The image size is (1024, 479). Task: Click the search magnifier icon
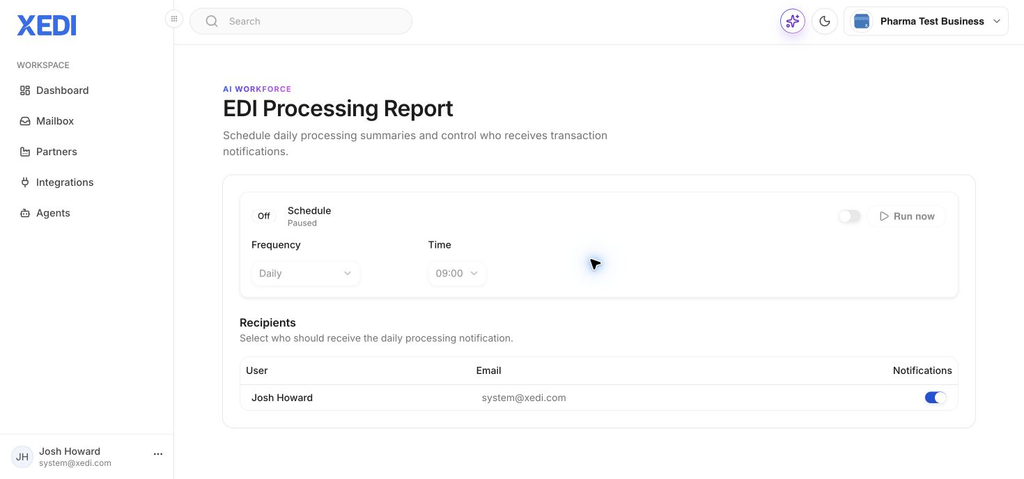coord(212,21)
